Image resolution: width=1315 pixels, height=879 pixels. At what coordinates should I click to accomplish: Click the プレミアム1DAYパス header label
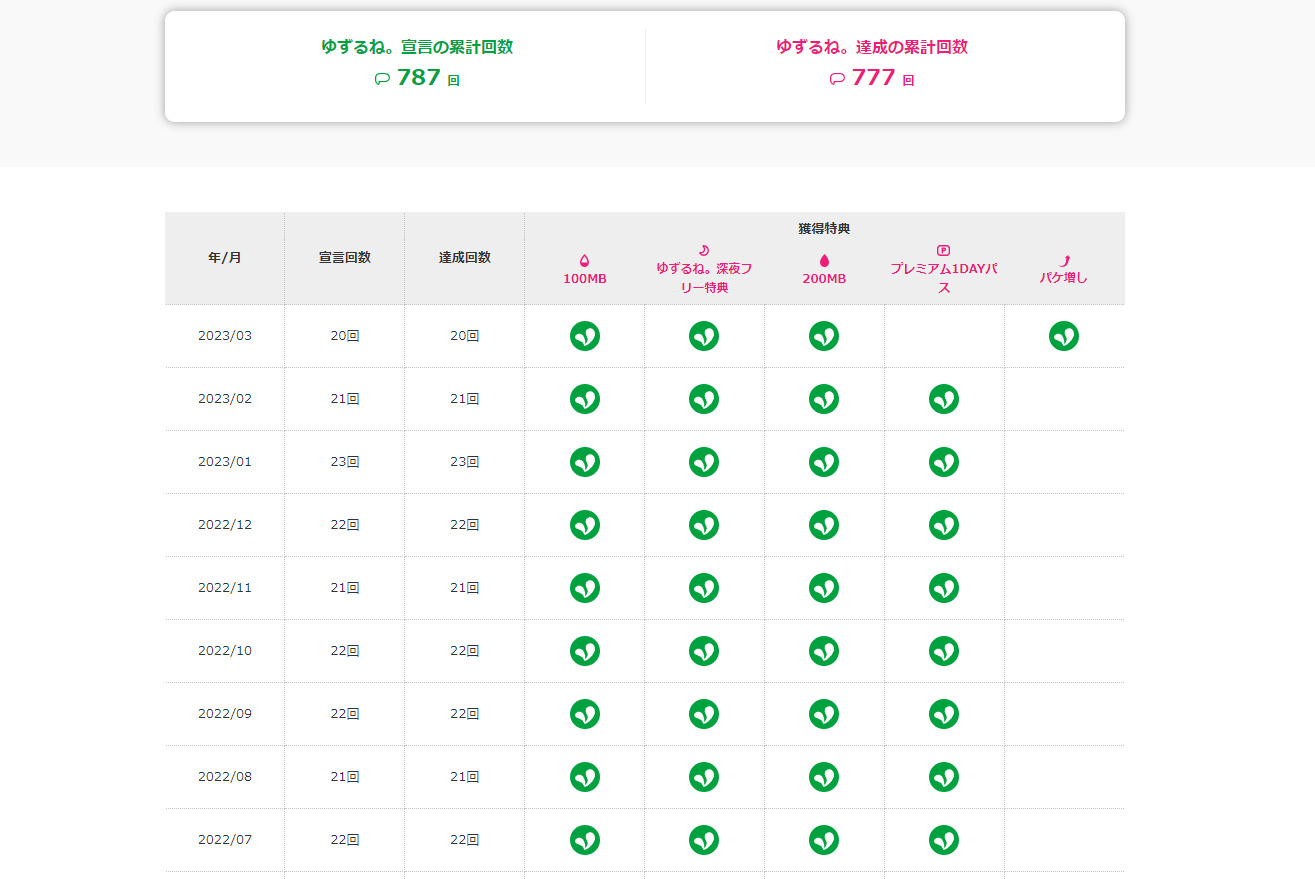tap(944, 278)
